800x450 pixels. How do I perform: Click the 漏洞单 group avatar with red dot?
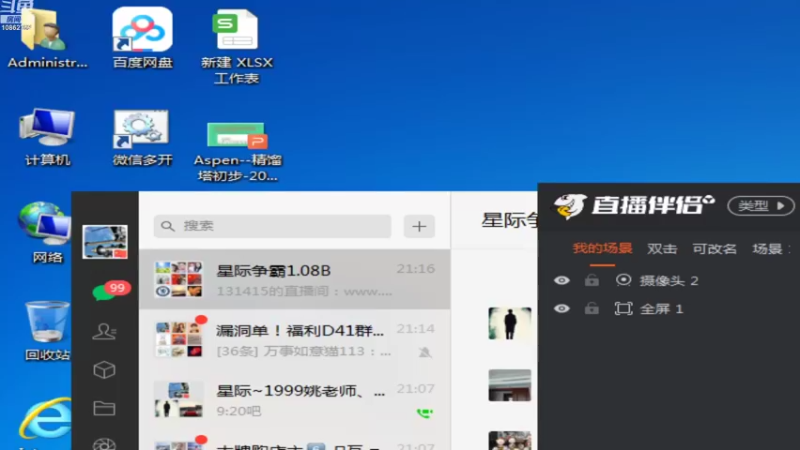pyautogui.click(x=178, y=339)
